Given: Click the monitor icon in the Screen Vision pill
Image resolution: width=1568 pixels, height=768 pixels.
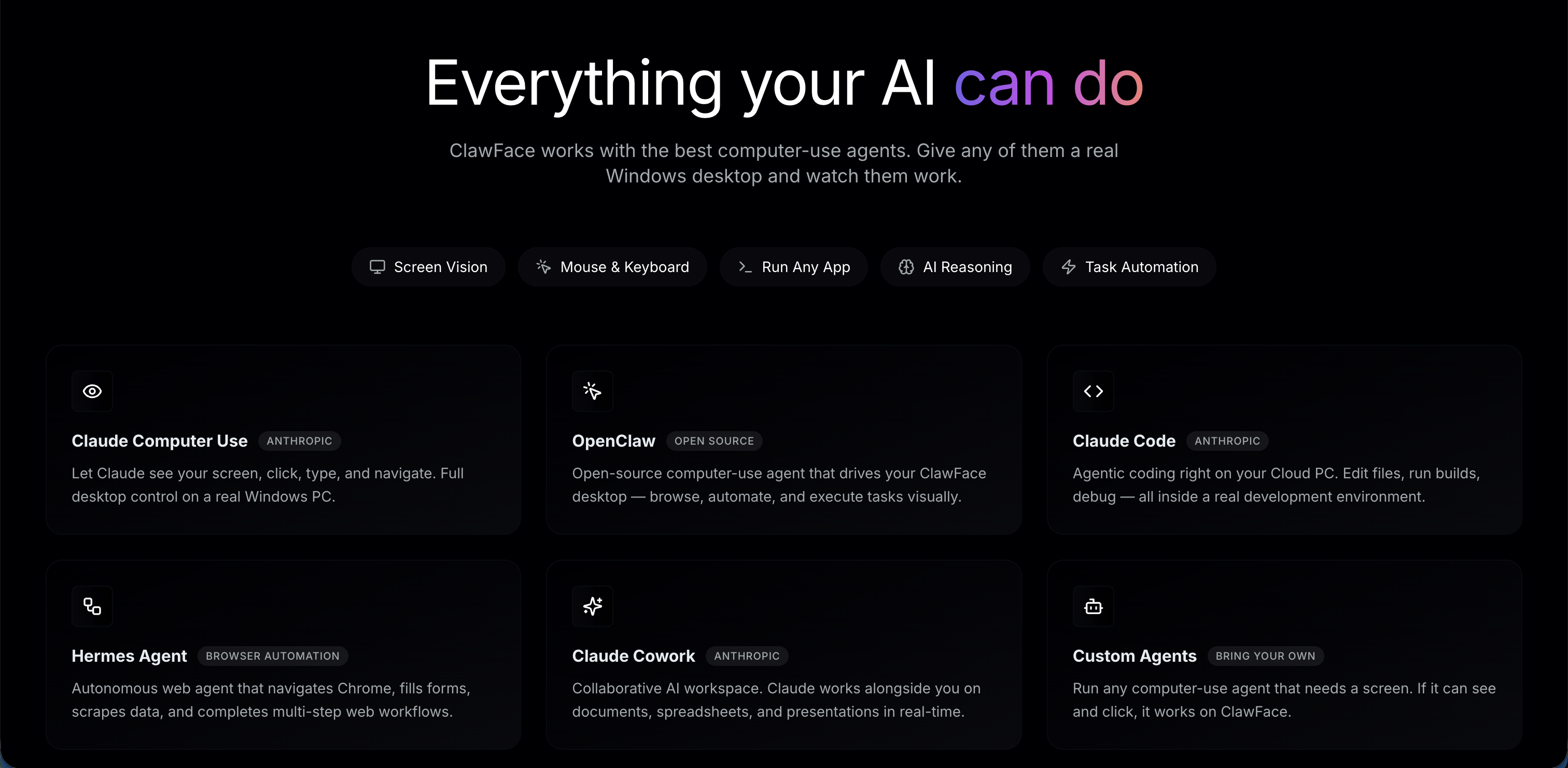Looking at the screenshot, I should (377, 267).
